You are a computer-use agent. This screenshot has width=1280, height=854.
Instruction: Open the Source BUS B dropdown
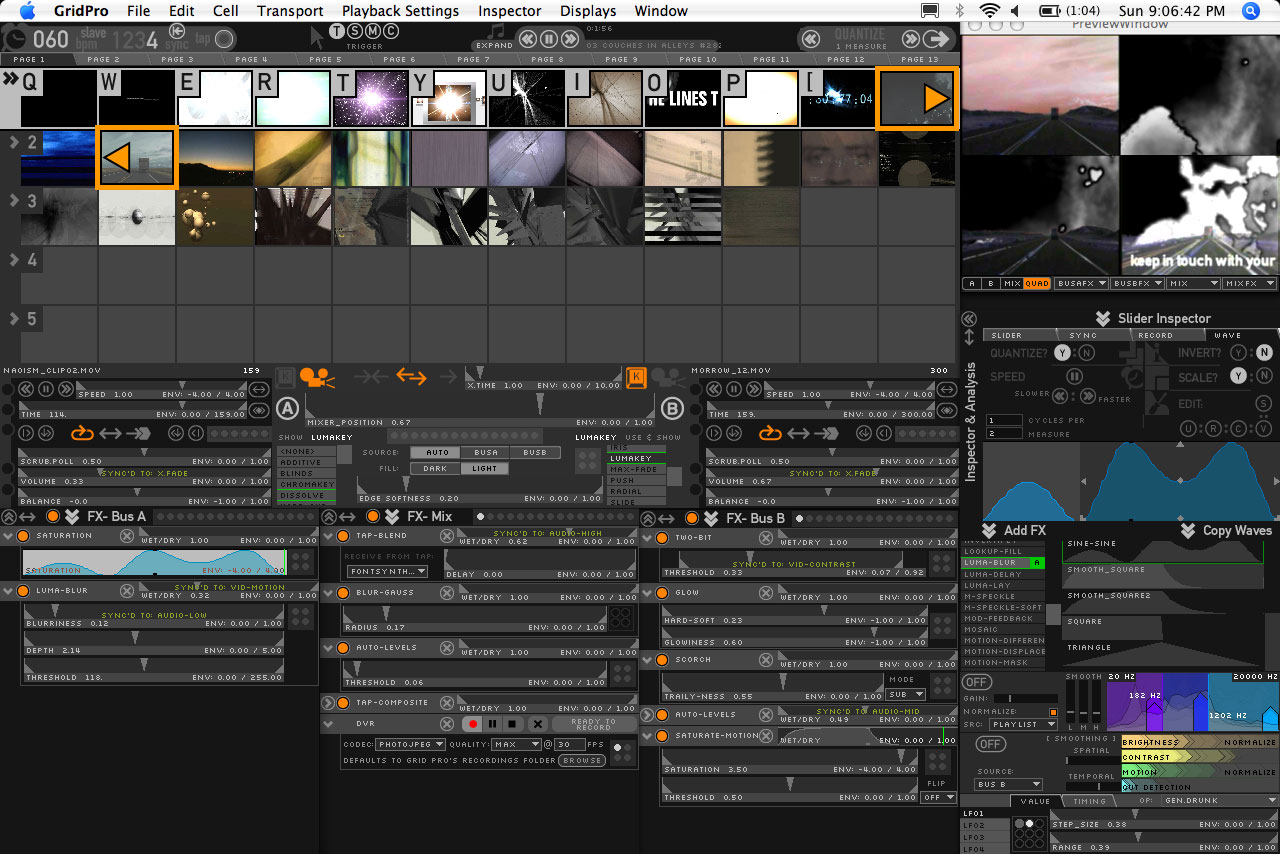point(1008,785)
